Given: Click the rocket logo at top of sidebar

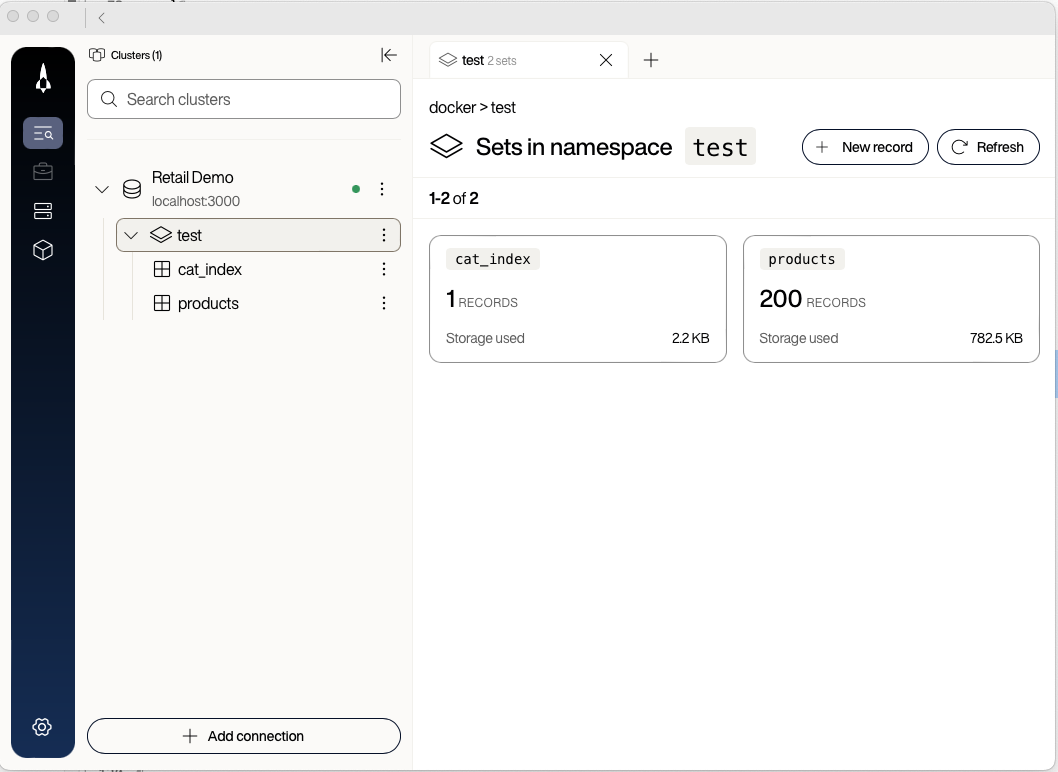Looking at the screenshot, I should pos(42,77).
